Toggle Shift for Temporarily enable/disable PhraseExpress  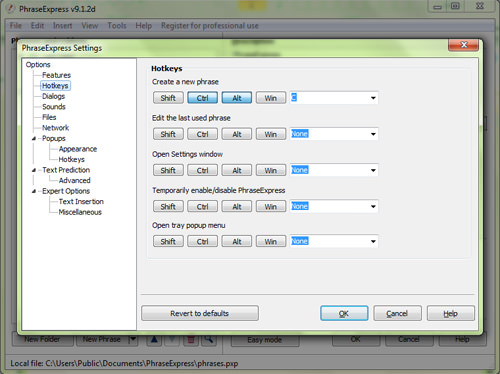point(168,206)
